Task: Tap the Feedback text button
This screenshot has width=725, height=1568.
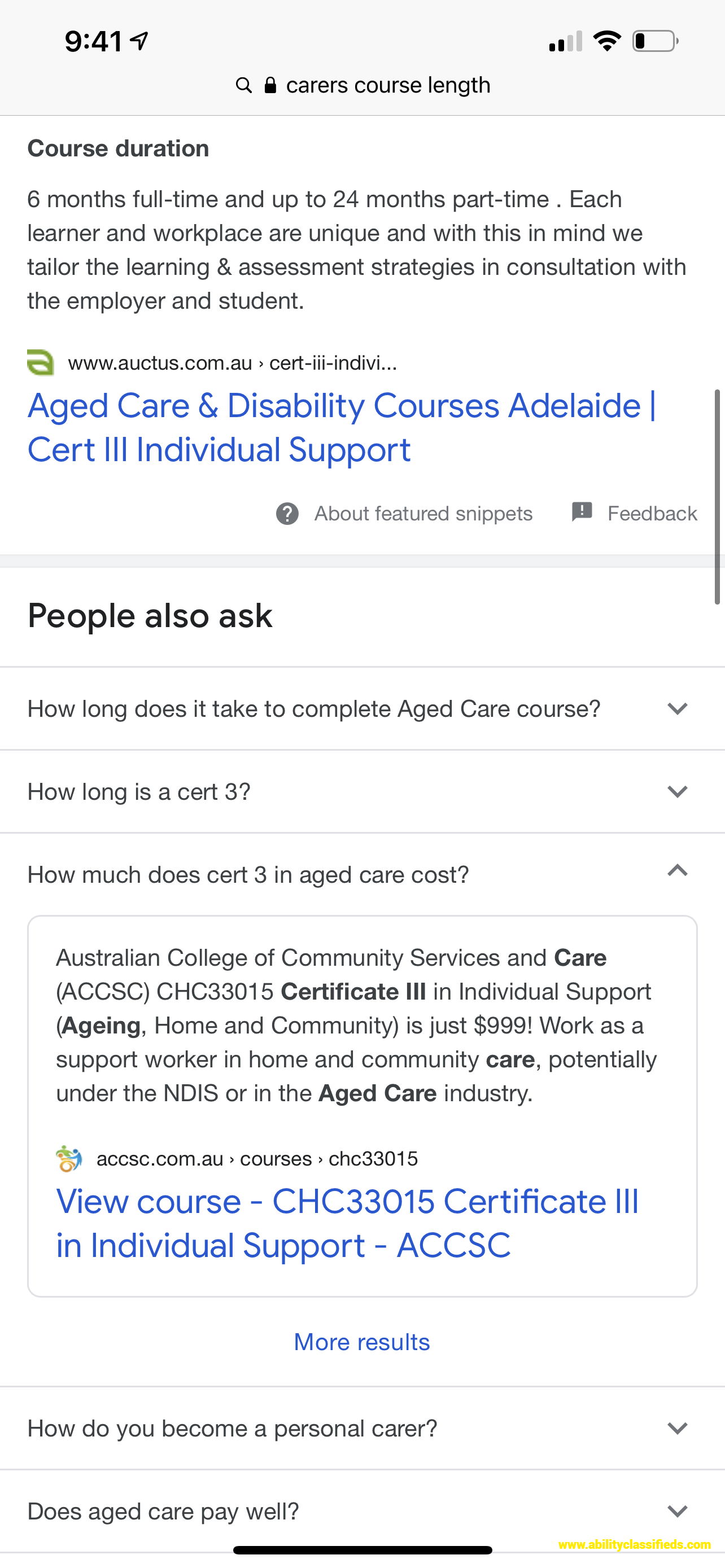Action: tap(652, 514)
